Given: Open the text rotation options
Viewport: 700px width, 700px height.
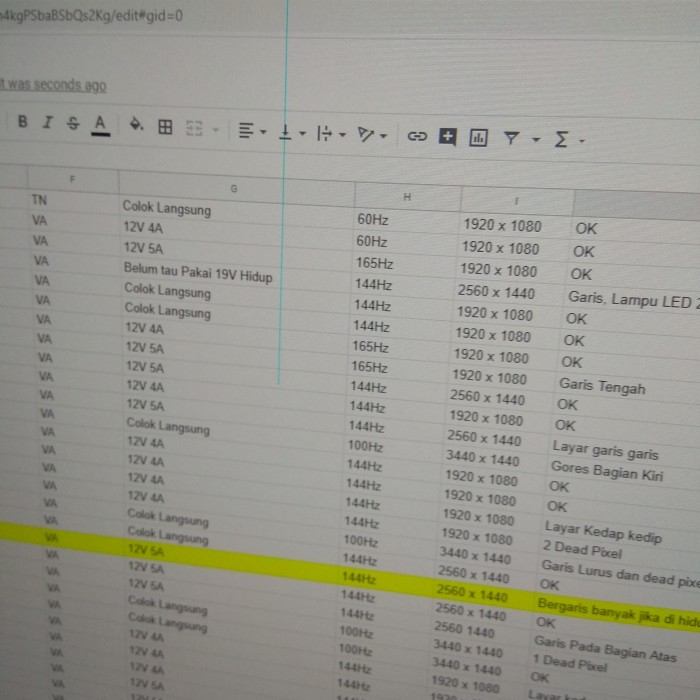Looking at the screenshot, I should coord(371,135).
